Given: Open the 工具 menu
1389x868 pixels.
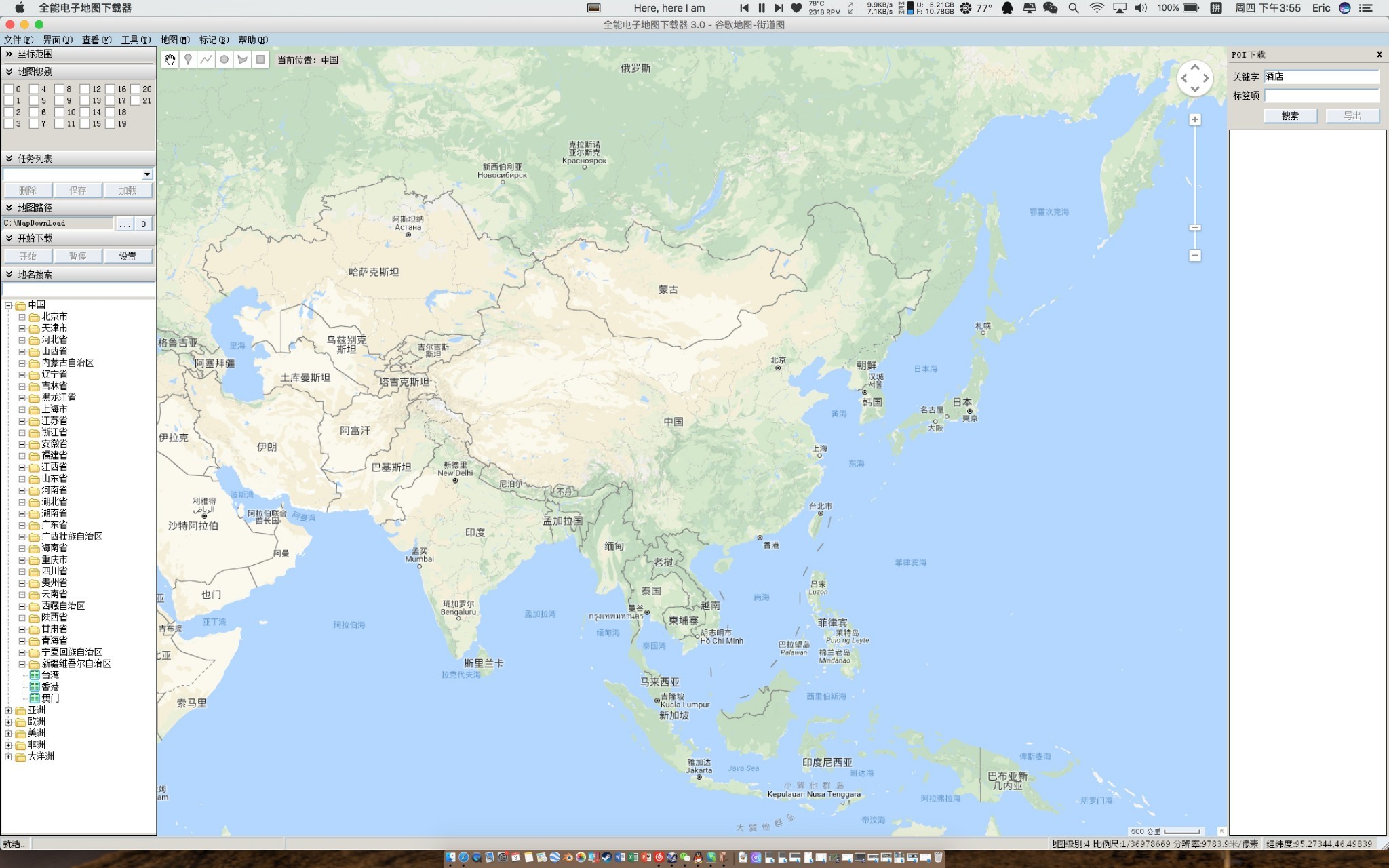Looking at the screenshot, I should coord(136,40).
